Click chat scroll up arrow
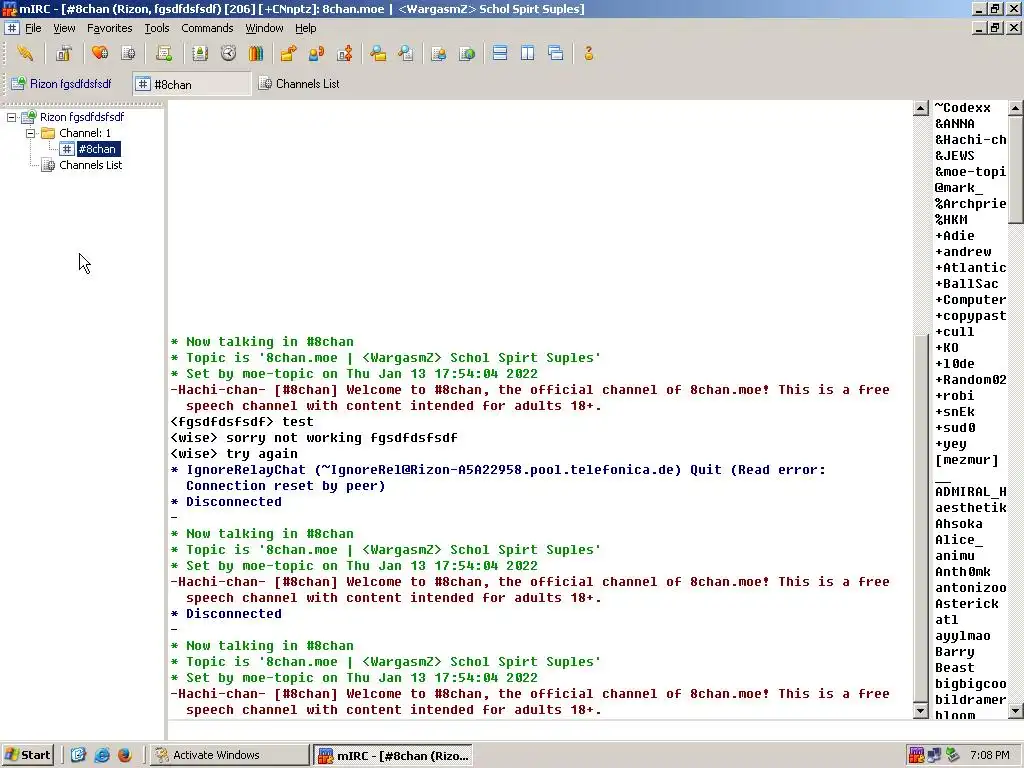 click(x=921, y=108)
